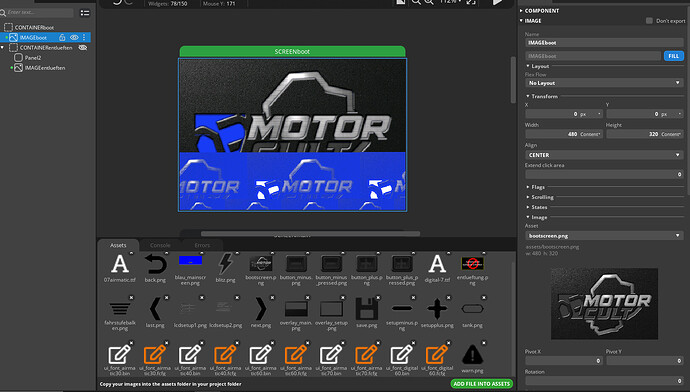Select the next.png right chevron asset

click(261, 308)
